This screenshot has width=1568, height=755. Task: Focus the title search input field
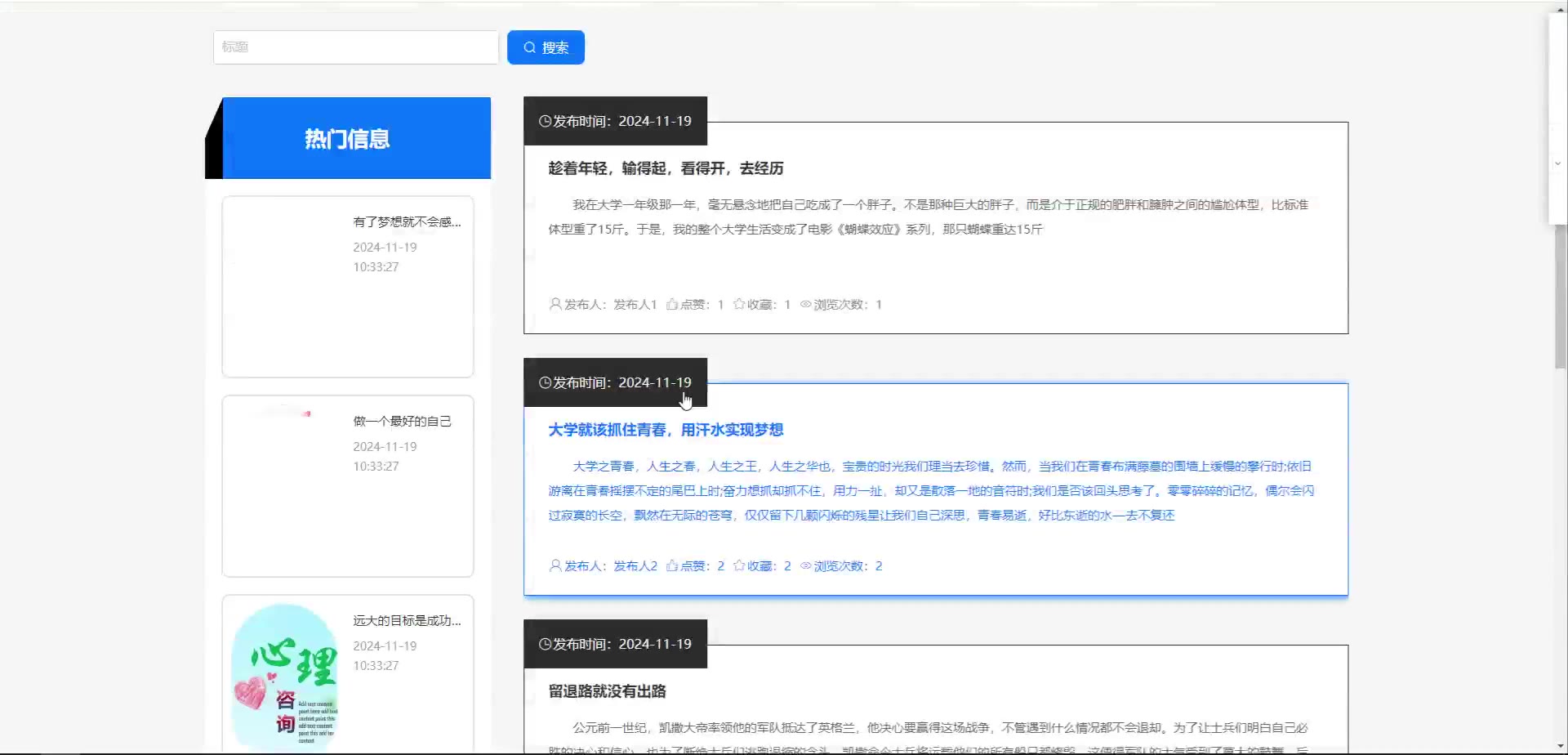coord(355,47)
